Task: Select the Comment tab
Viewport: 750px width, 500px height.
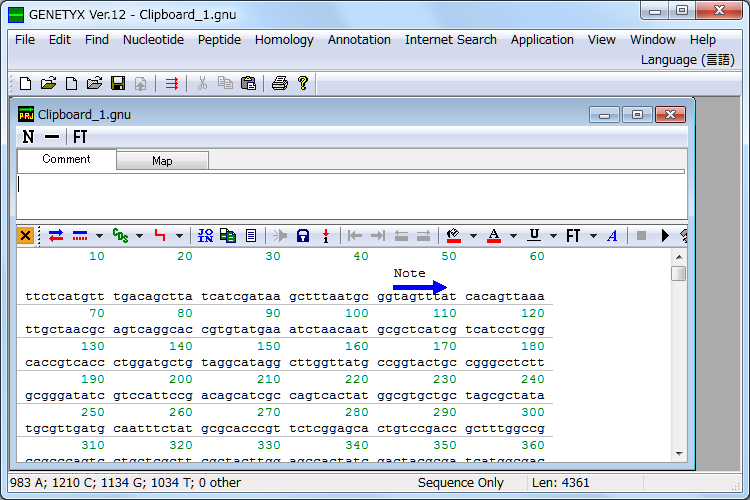Action: [x=66, y=159]
